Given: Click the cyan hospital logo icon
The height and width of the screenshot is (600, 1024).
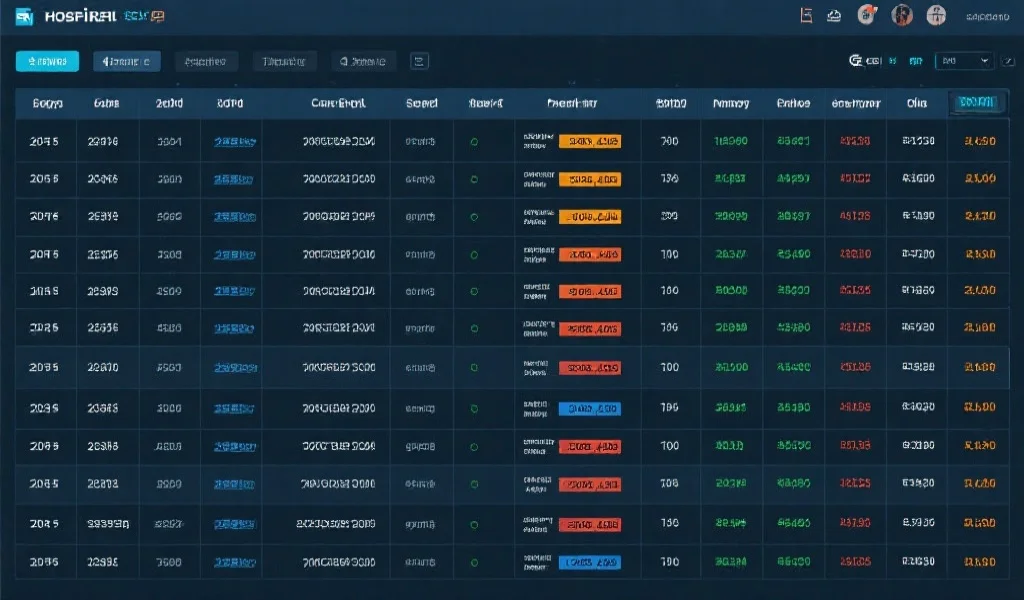Looking at the screenshot, I should (26, 16).
